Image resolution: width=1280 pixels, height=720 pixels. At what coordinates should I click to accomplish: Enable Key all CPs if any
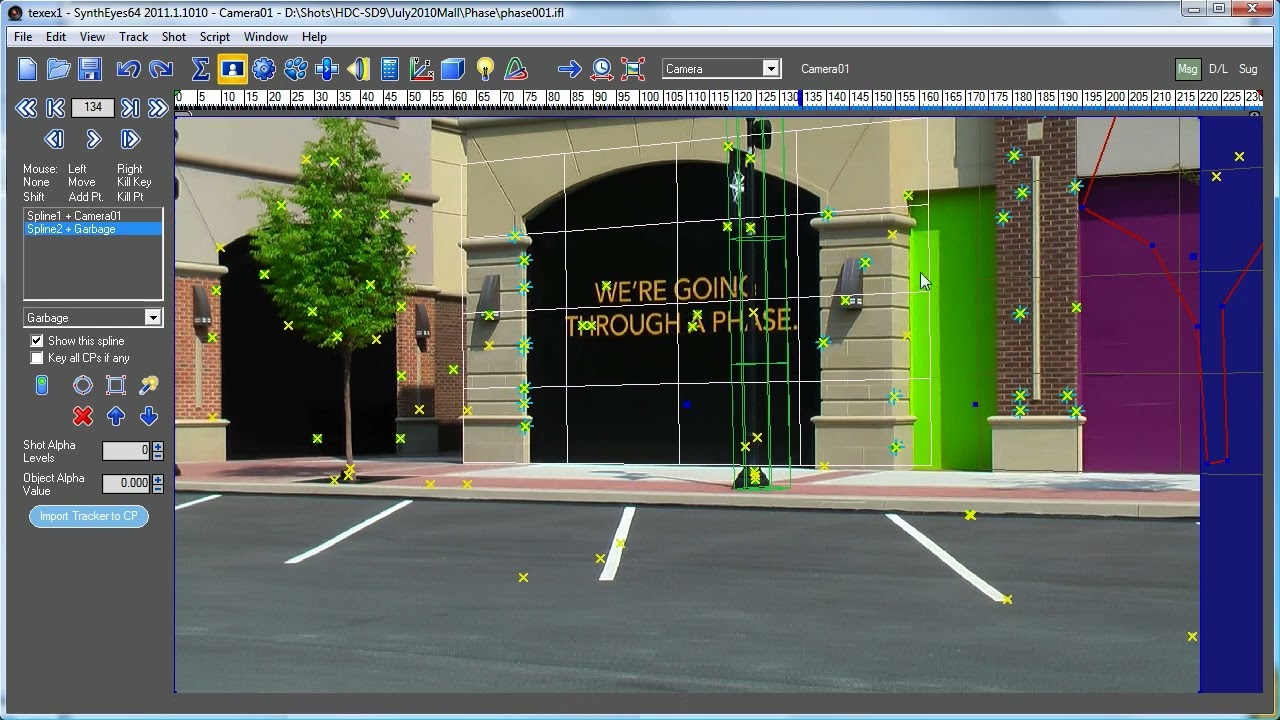pyautogui.click(x=37, y=358)
